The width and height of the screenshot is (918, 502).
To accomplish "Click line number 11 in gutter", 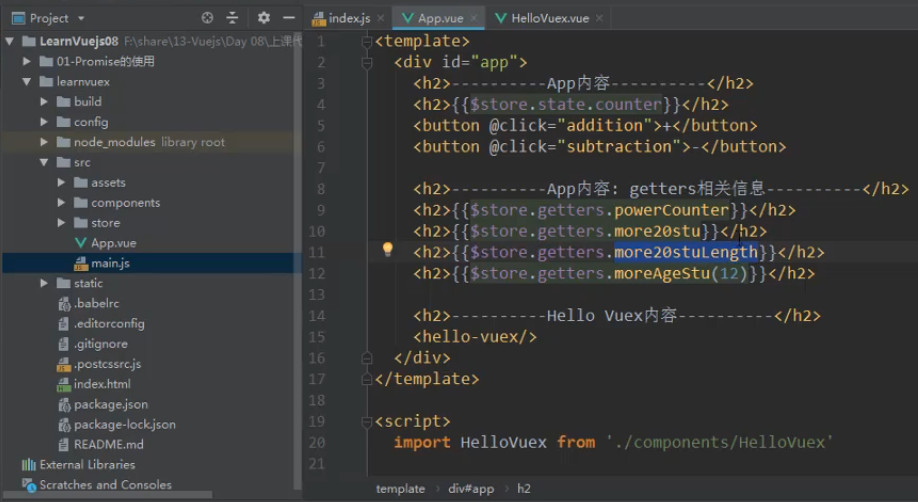I will (317, 252).
